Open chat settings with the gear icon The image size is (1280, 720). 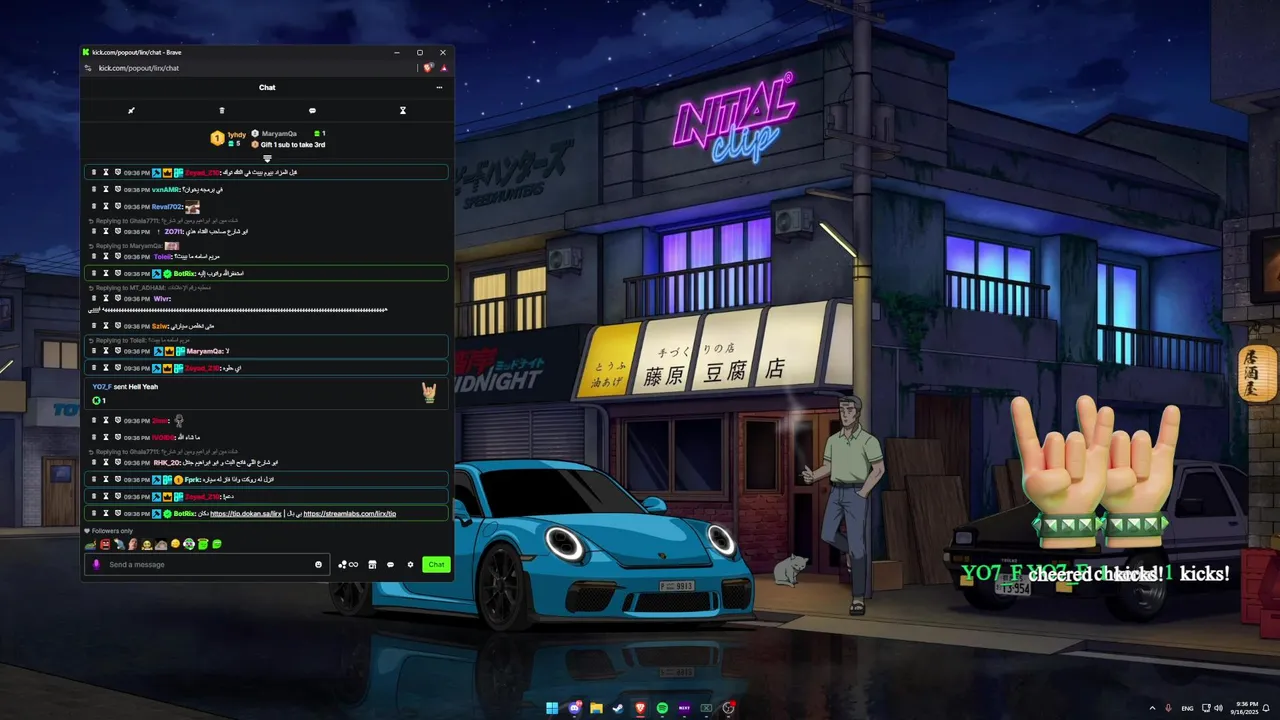click(x=410, y=564)
